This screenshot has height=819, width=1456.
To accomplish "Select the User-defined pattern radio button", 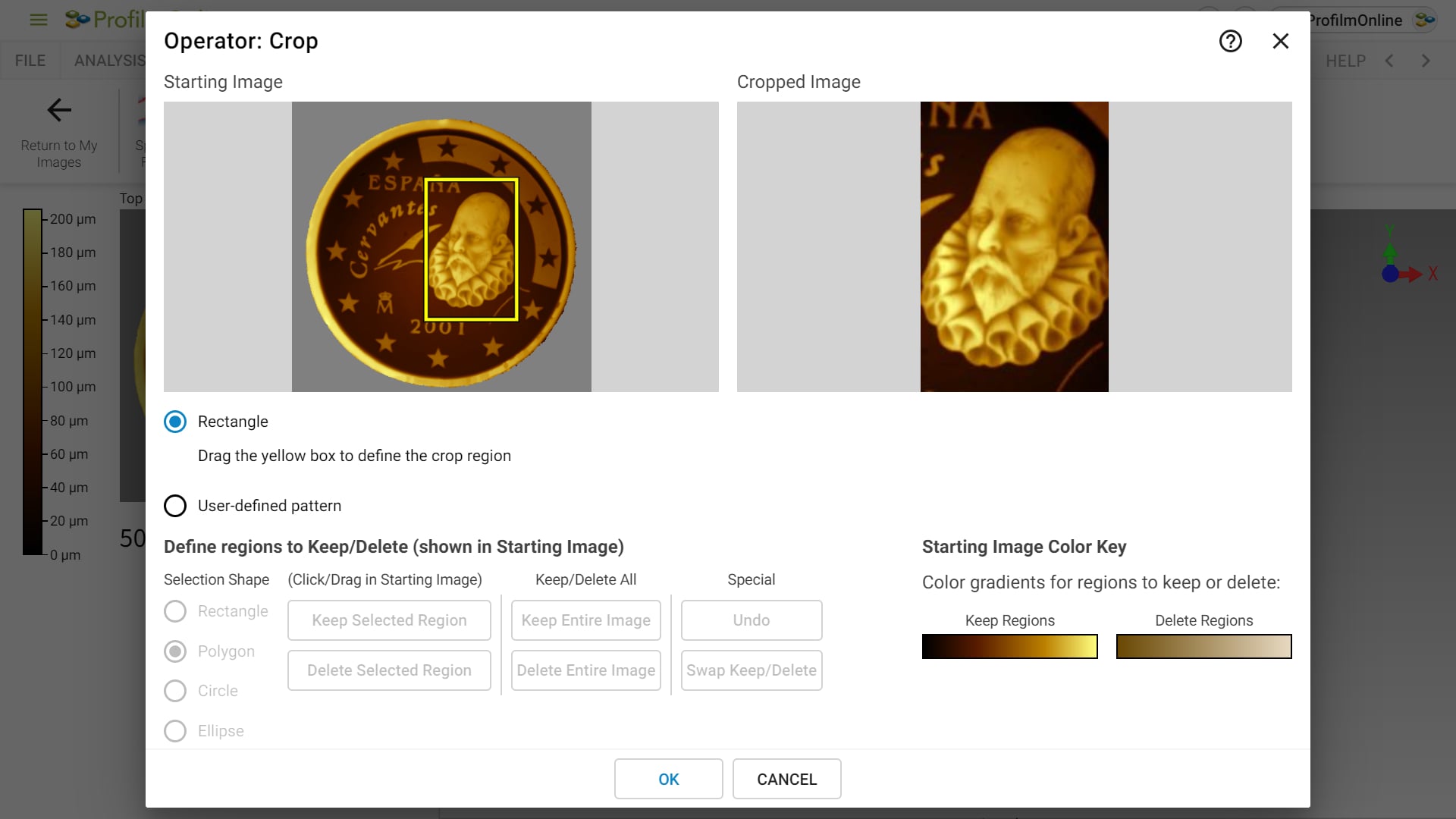I will pyautogui.click(x=175, y=506).
